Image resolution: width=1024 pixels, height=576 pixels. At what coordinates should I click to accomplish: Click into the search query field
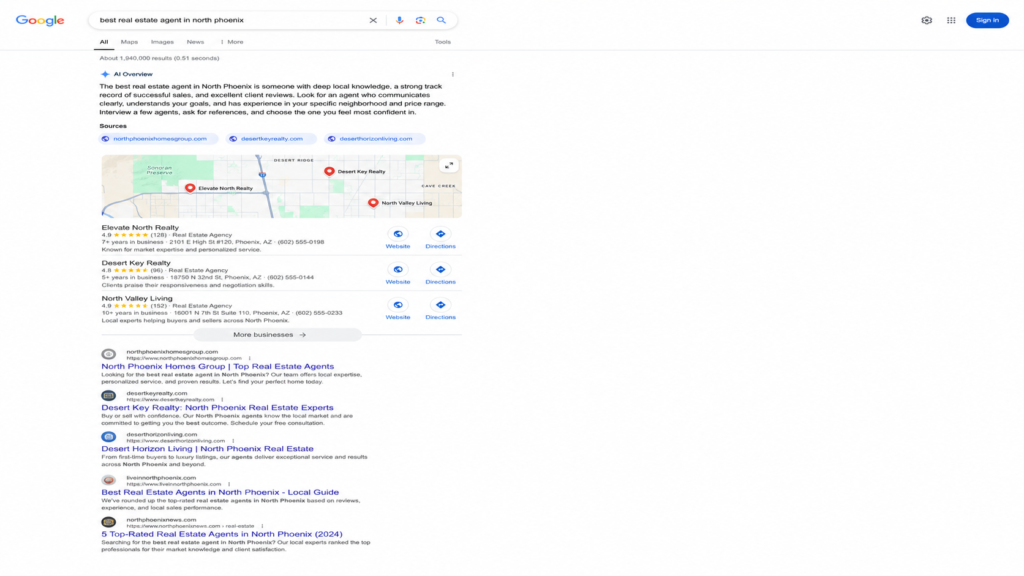coord(229,20)
